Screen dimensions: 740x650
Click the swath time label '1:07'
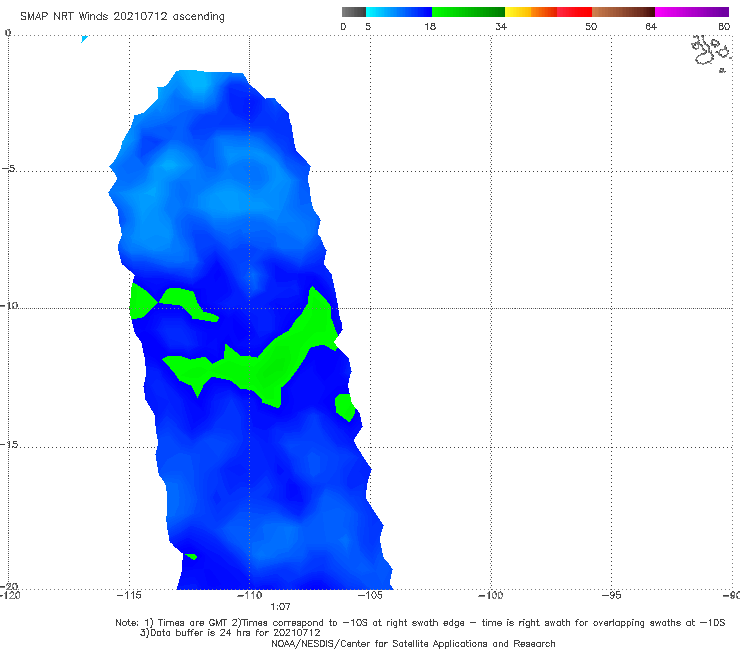coord(280,607)
